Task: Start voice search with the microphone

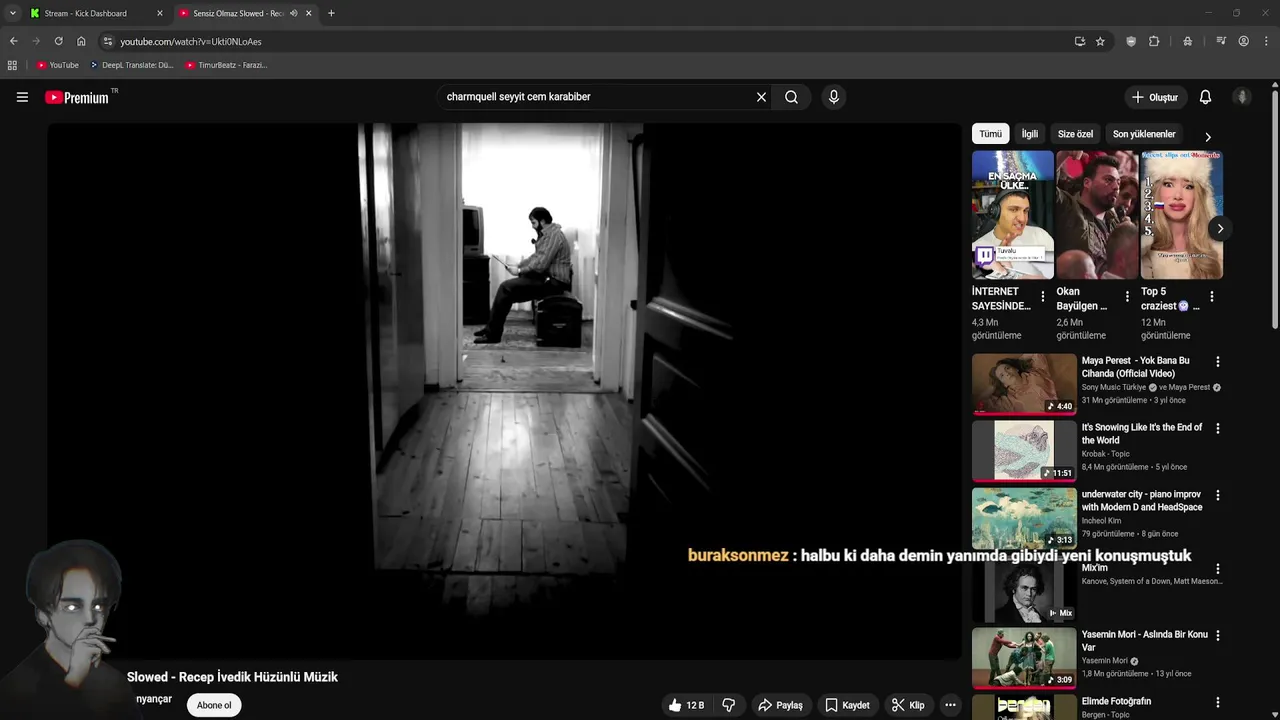Action: pos(834,97)
